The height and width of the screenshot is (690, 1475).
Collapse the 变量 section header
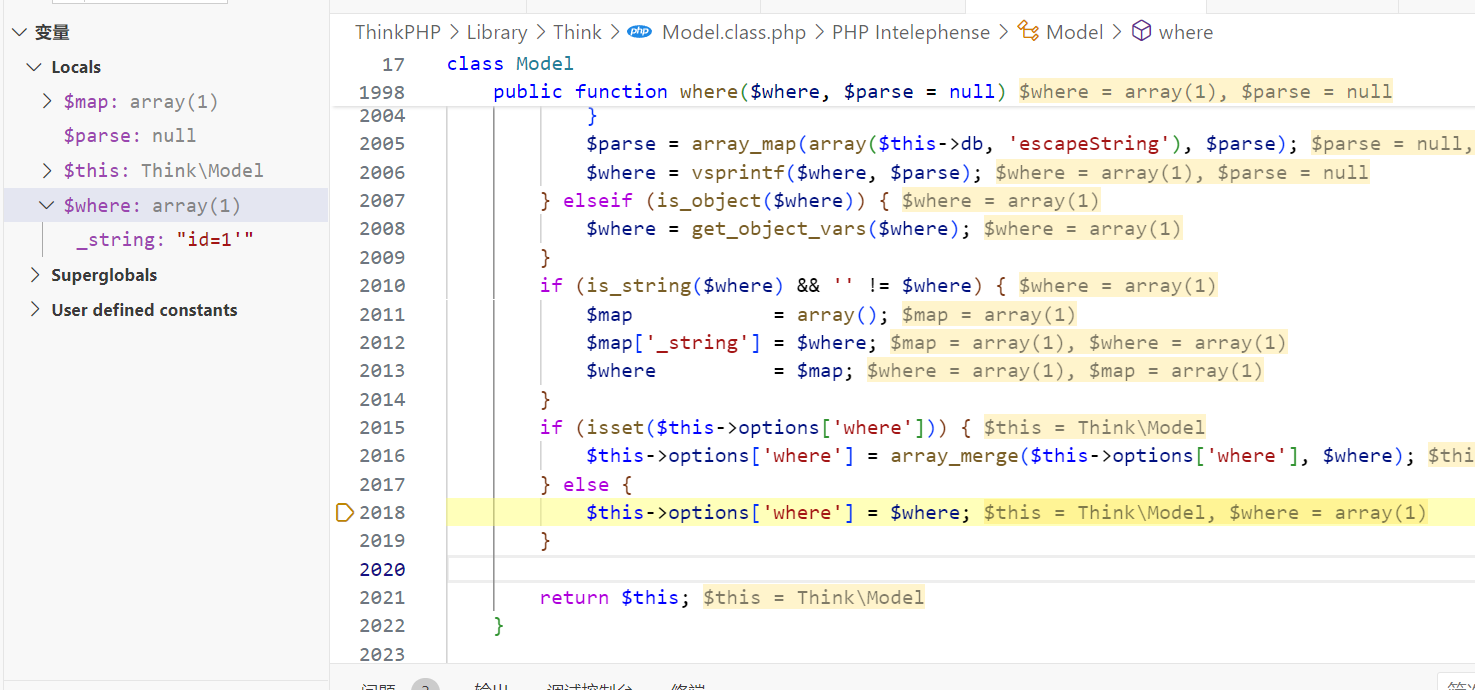(20, 32)
